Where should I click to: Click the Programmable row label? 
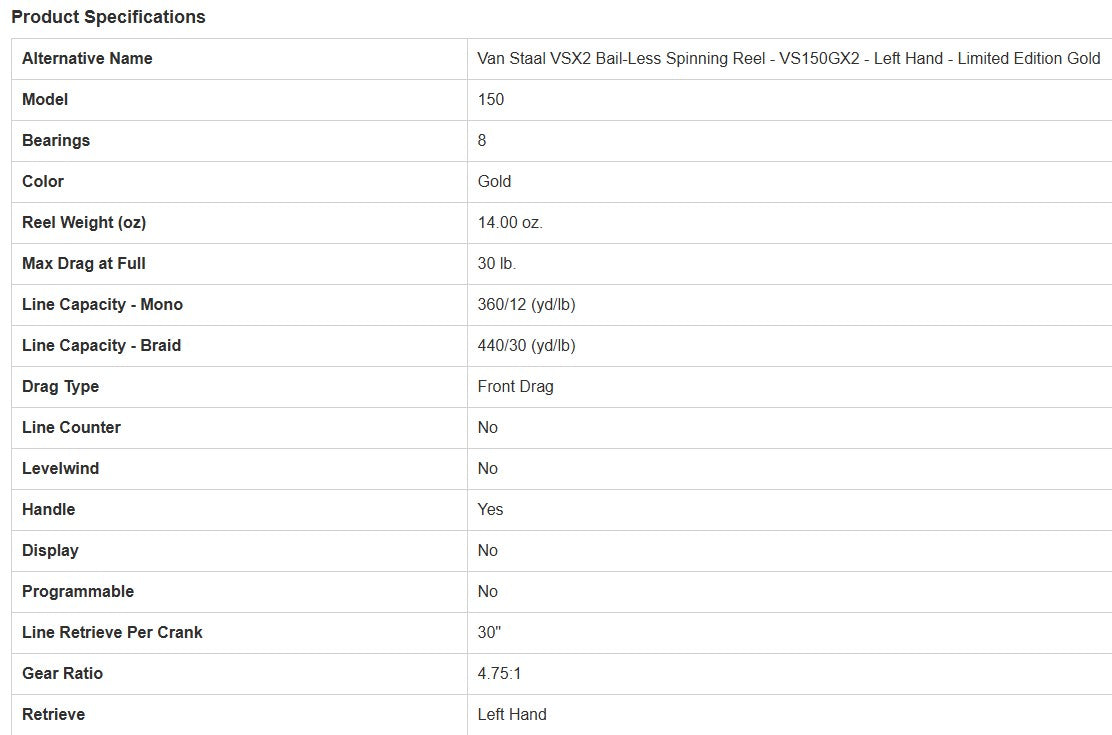[x=78, y=591]
